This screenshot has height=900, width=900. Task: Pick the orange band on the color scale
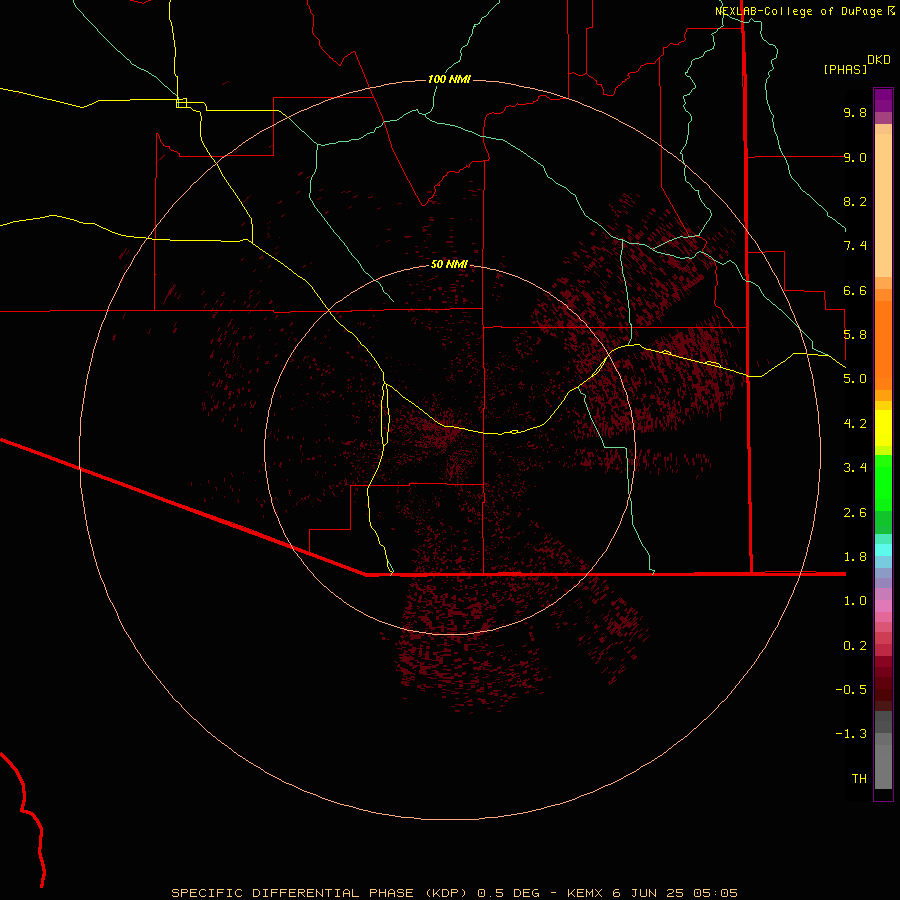(883, 345)
